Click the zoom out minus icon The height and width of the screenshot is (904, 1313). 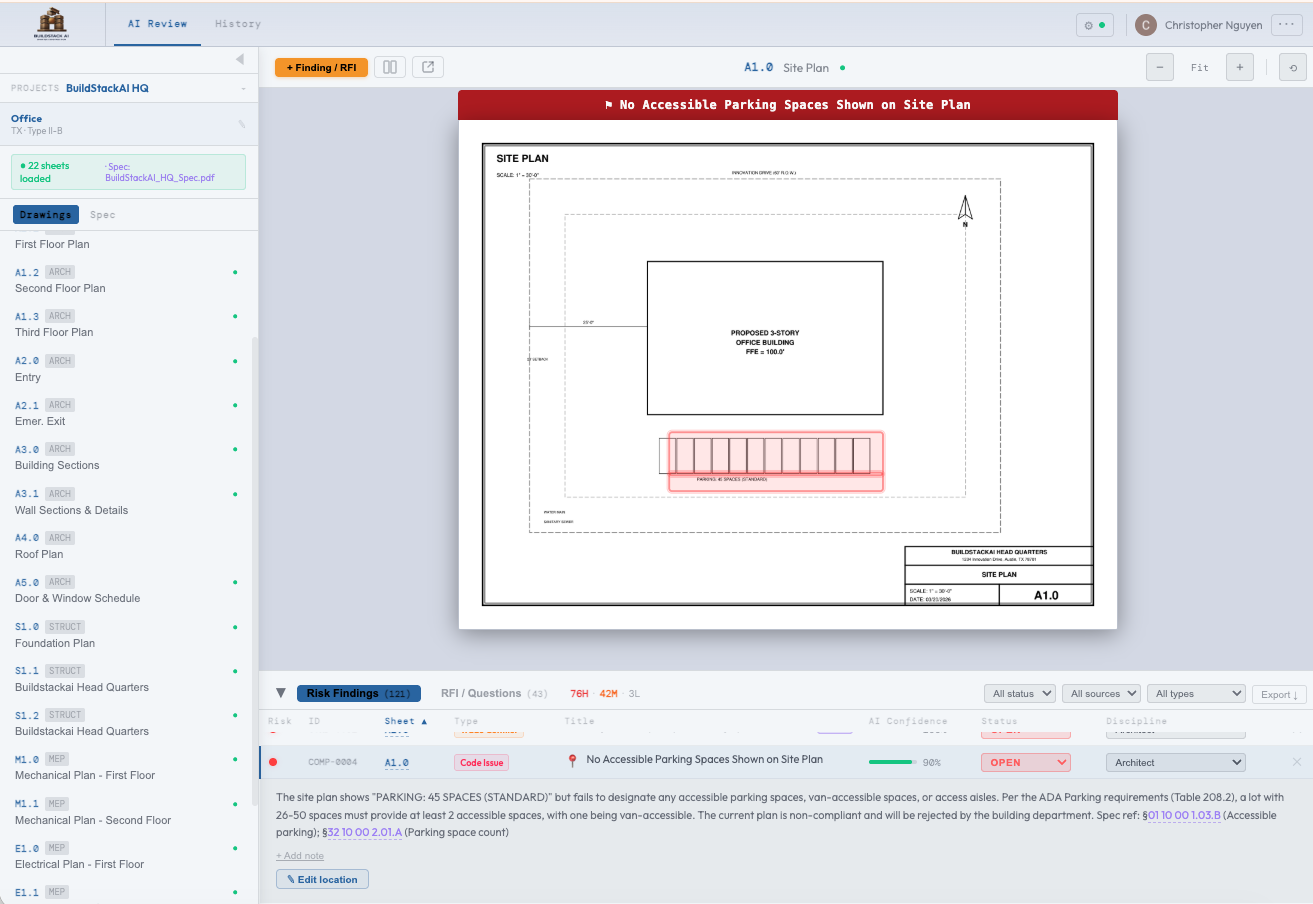pos(1159,67)
